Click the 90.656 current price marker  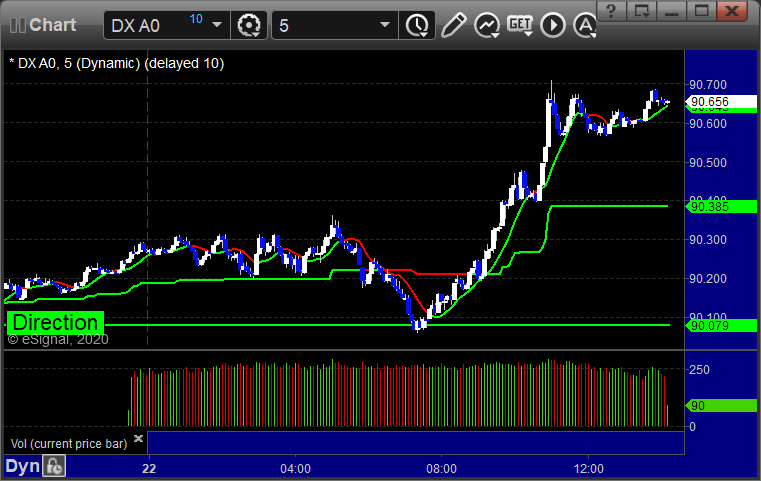click(721, 102)
